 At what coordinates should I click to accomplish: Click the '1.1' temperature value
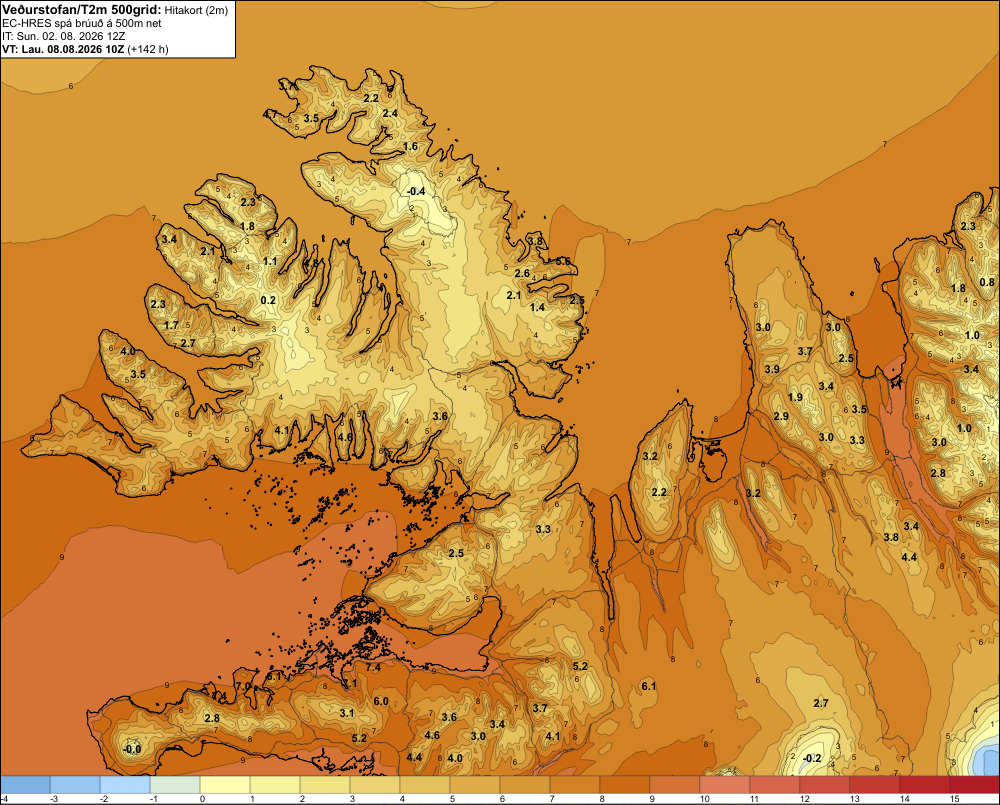(270, 262)
